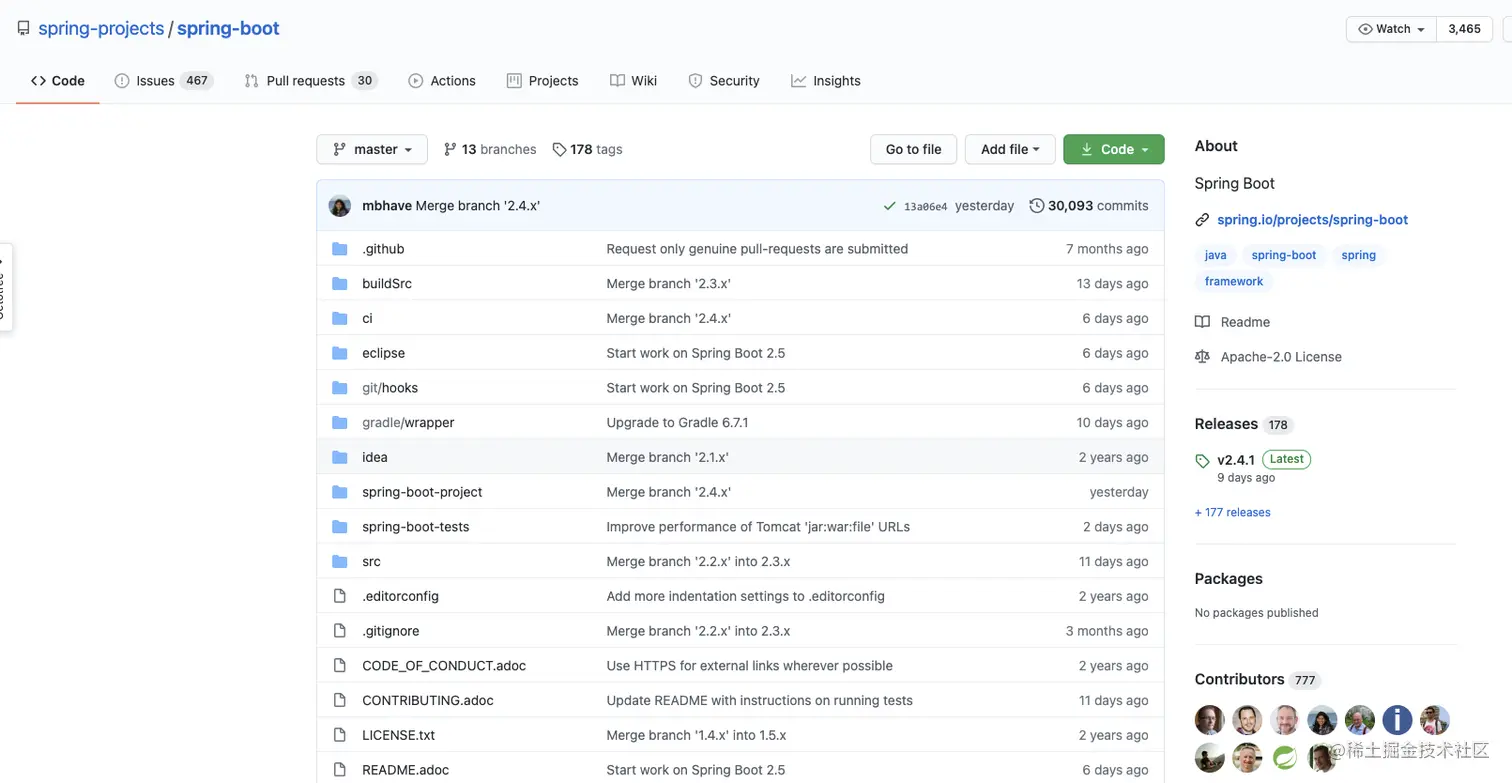The image size is (1512, 783).
Task: Click the folder icon for .github
Action: click(340, 249)
